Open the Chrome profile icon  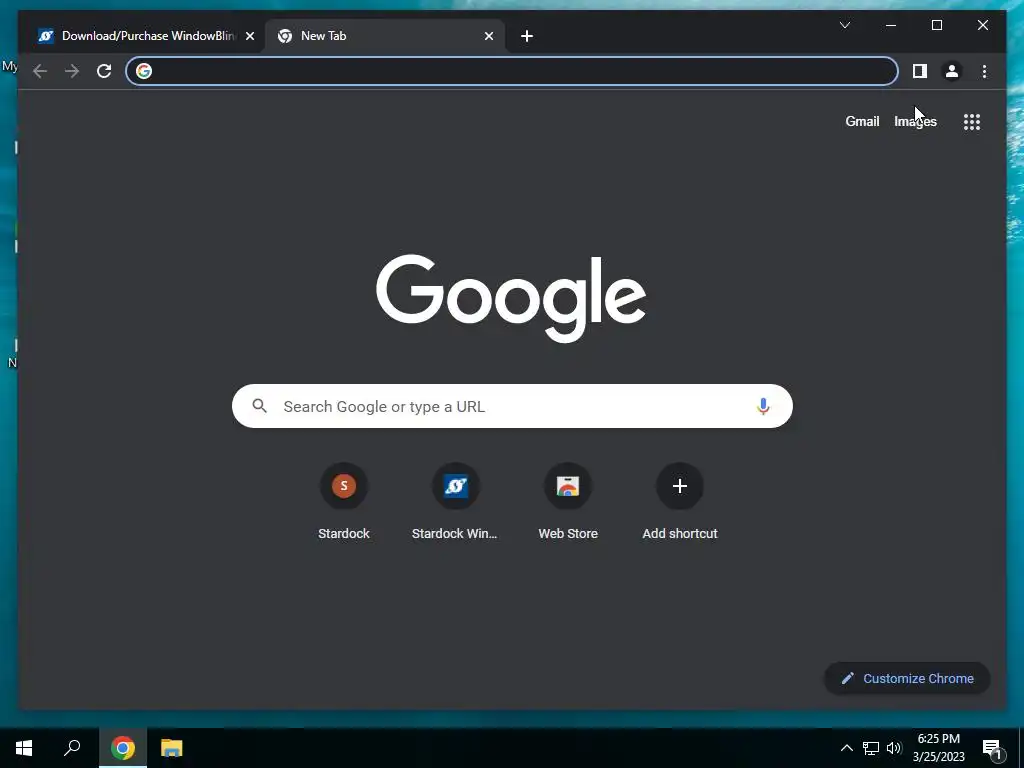[x=952, y=71]
